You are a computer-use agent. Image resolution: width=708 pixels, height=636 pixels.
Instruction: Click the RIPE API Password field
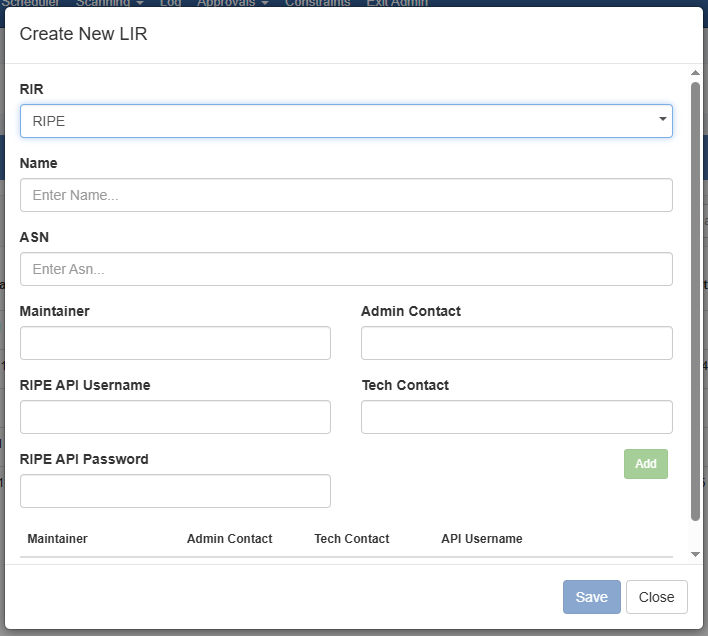coord(175,491)
